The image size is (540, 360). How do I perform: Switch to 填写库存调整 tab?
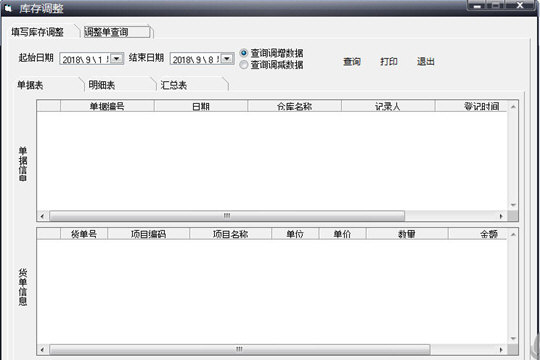(38, 32)
